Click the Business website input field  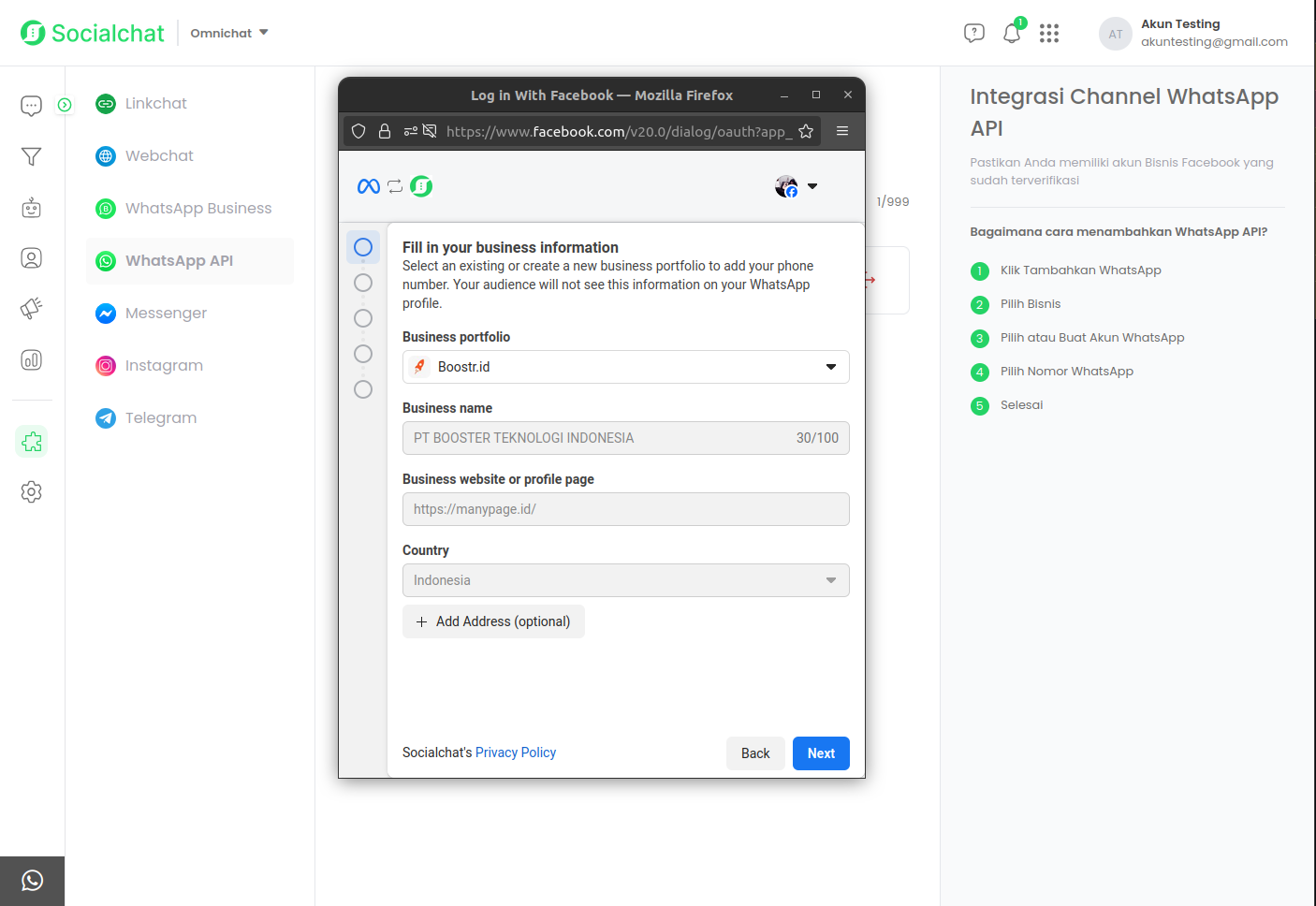(x=625, y=509)
